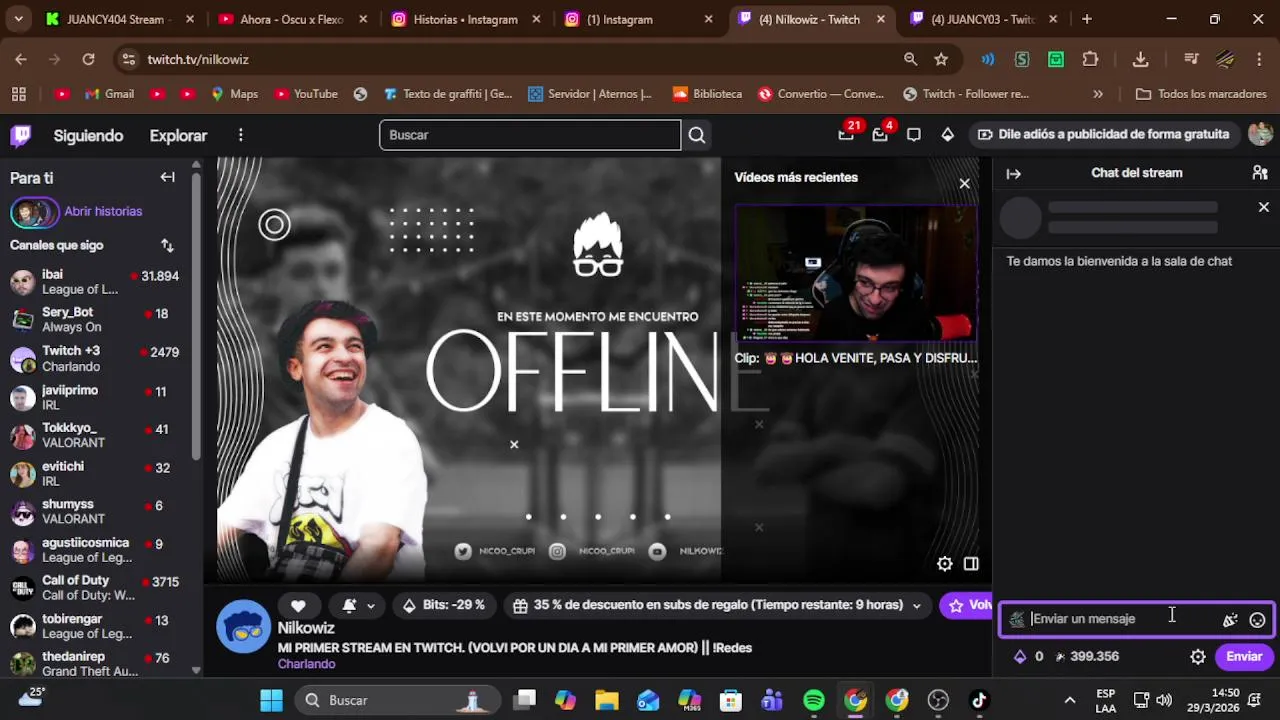Expand gift sub discount banner chevron
Screen dimensions: 1280x720
(x=916, y=605)
